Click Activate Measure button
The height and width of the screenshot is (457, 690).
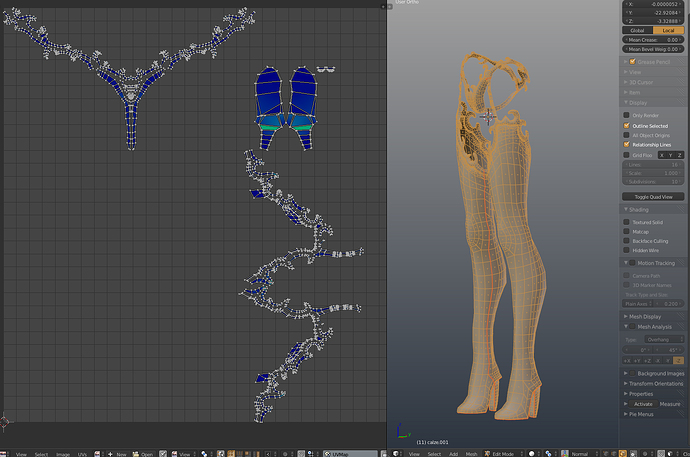643,404
